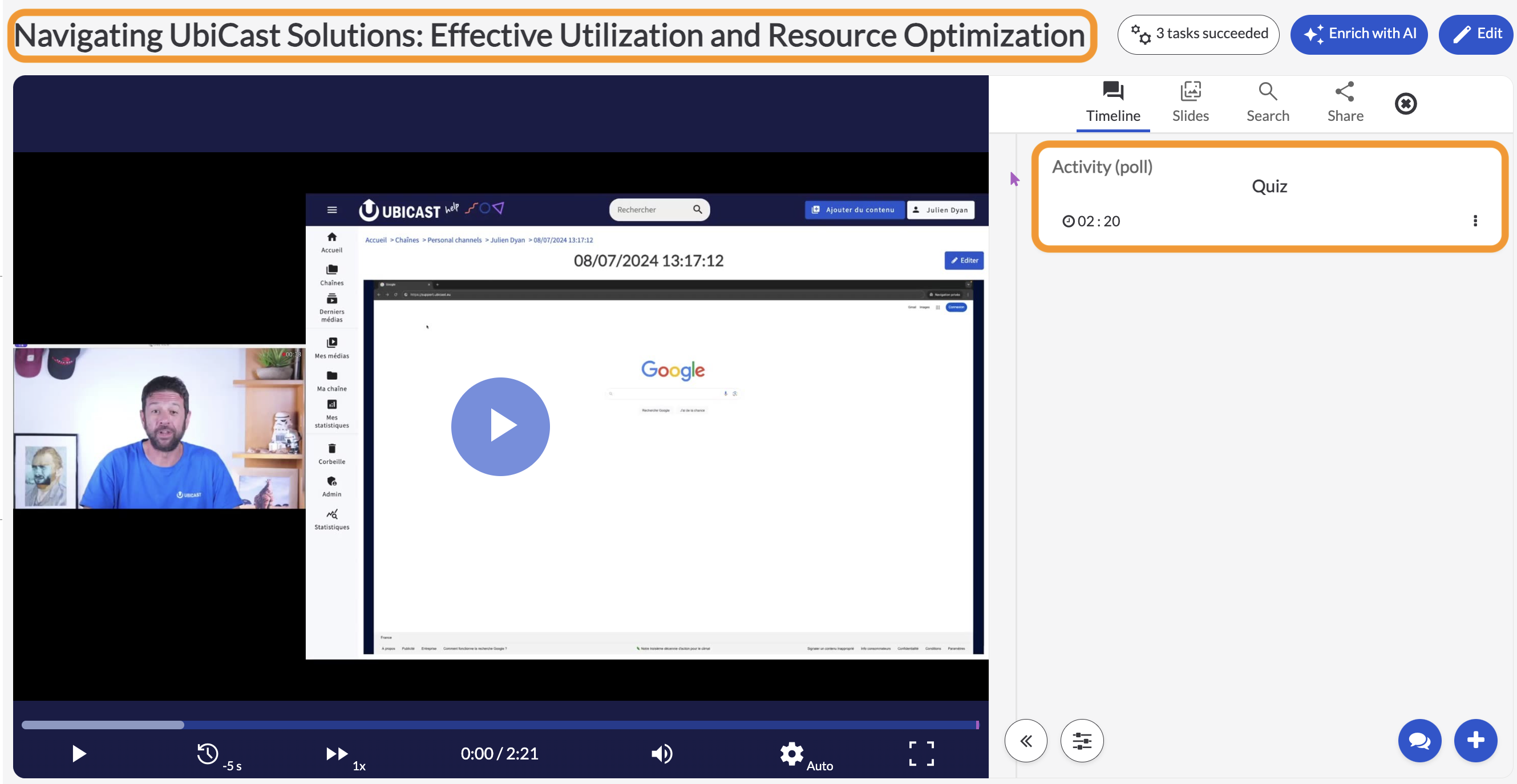This screenshot has width=1517, height=784.
Task: Open the 3 tasks succeeded status
Action: [1199, 34]
